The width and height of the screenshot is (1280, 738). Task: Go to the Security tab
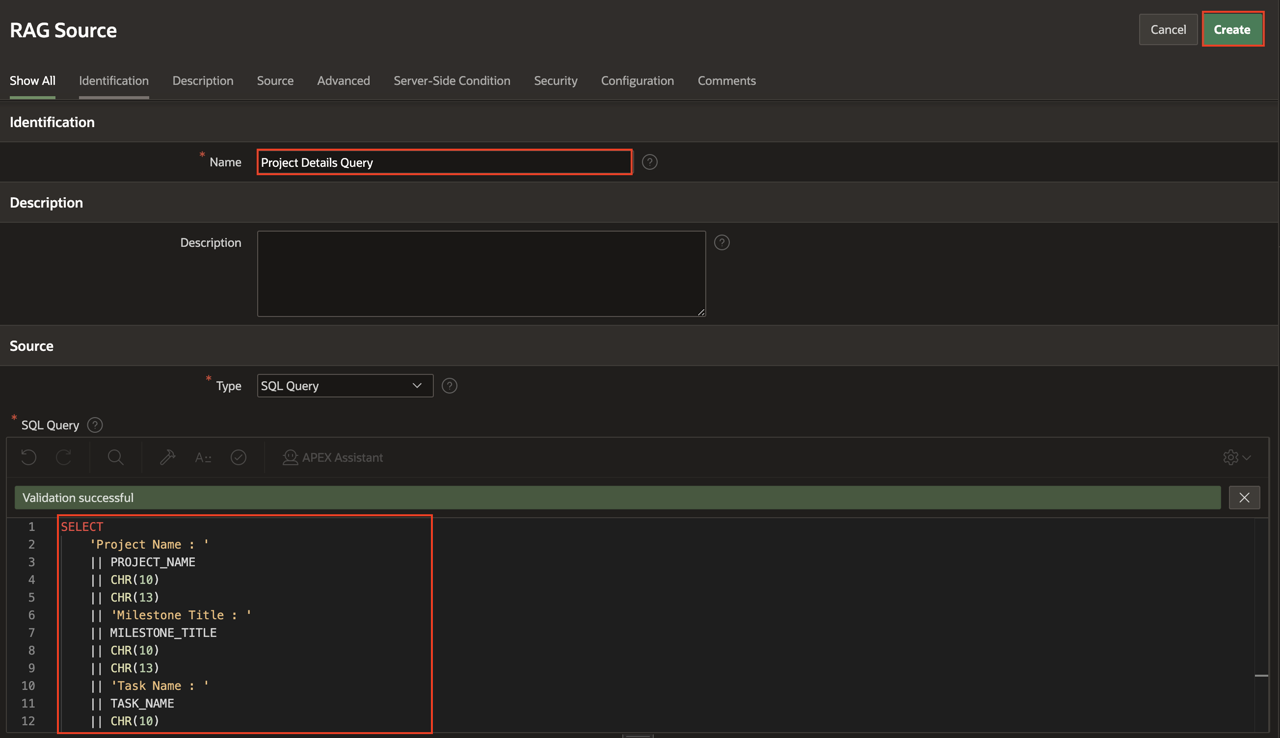[555, 81]
